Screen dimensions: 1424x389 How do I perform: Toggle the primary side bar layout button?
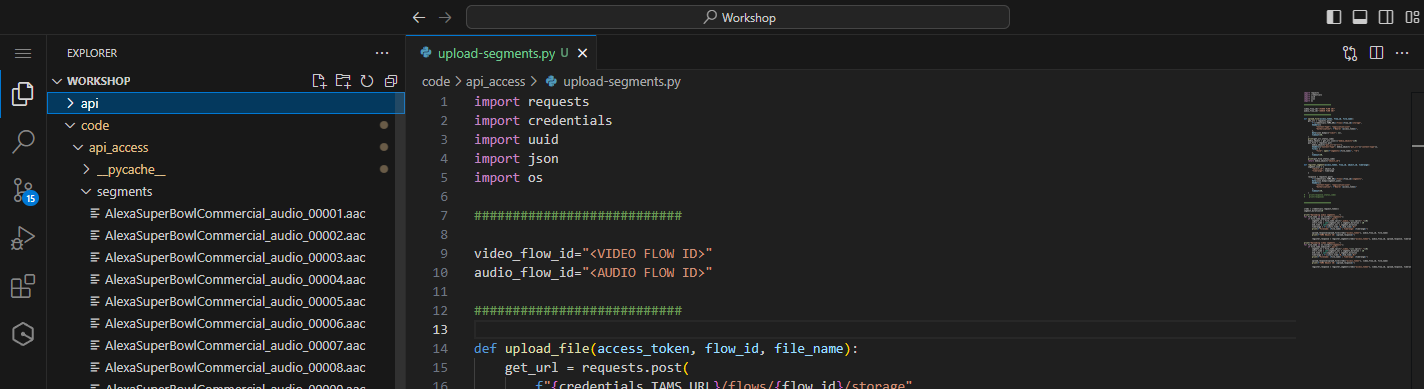coord(1334,17)
